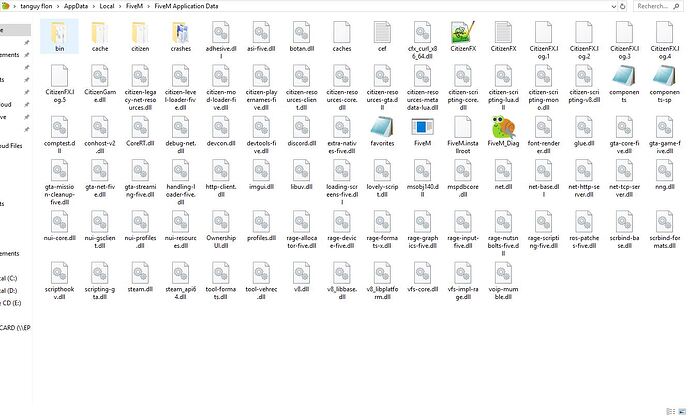690x416 pixels.
Task: Open address bar history dropdown arrow
Action: (x=613, y=7)
